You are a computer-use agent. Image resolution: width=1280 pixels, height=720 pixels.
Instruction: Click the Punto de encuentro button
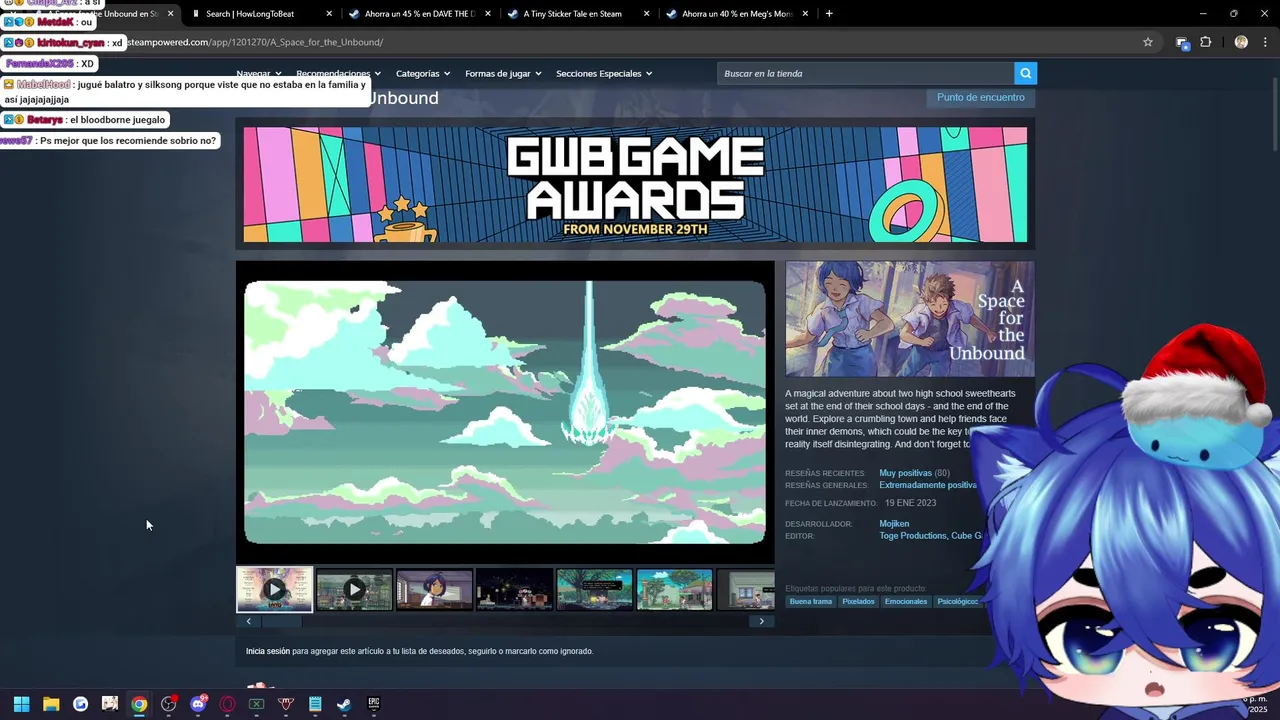coord(980,98)
